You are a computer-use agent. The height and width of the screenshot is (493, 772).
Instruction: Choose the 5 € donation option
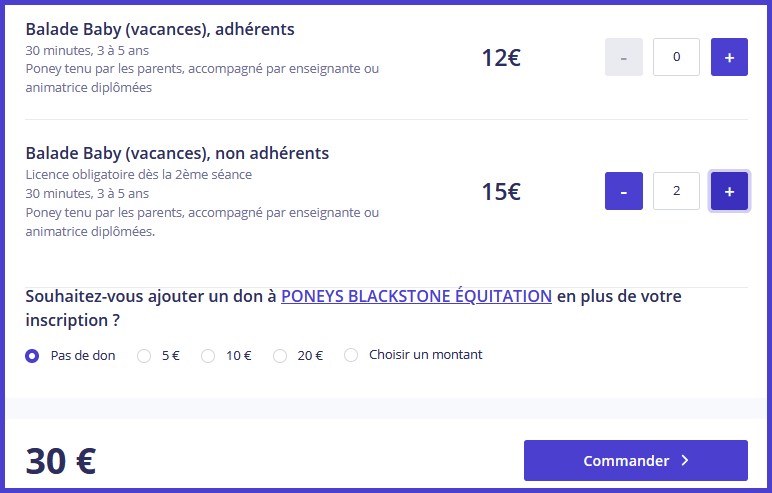[144, 355]
